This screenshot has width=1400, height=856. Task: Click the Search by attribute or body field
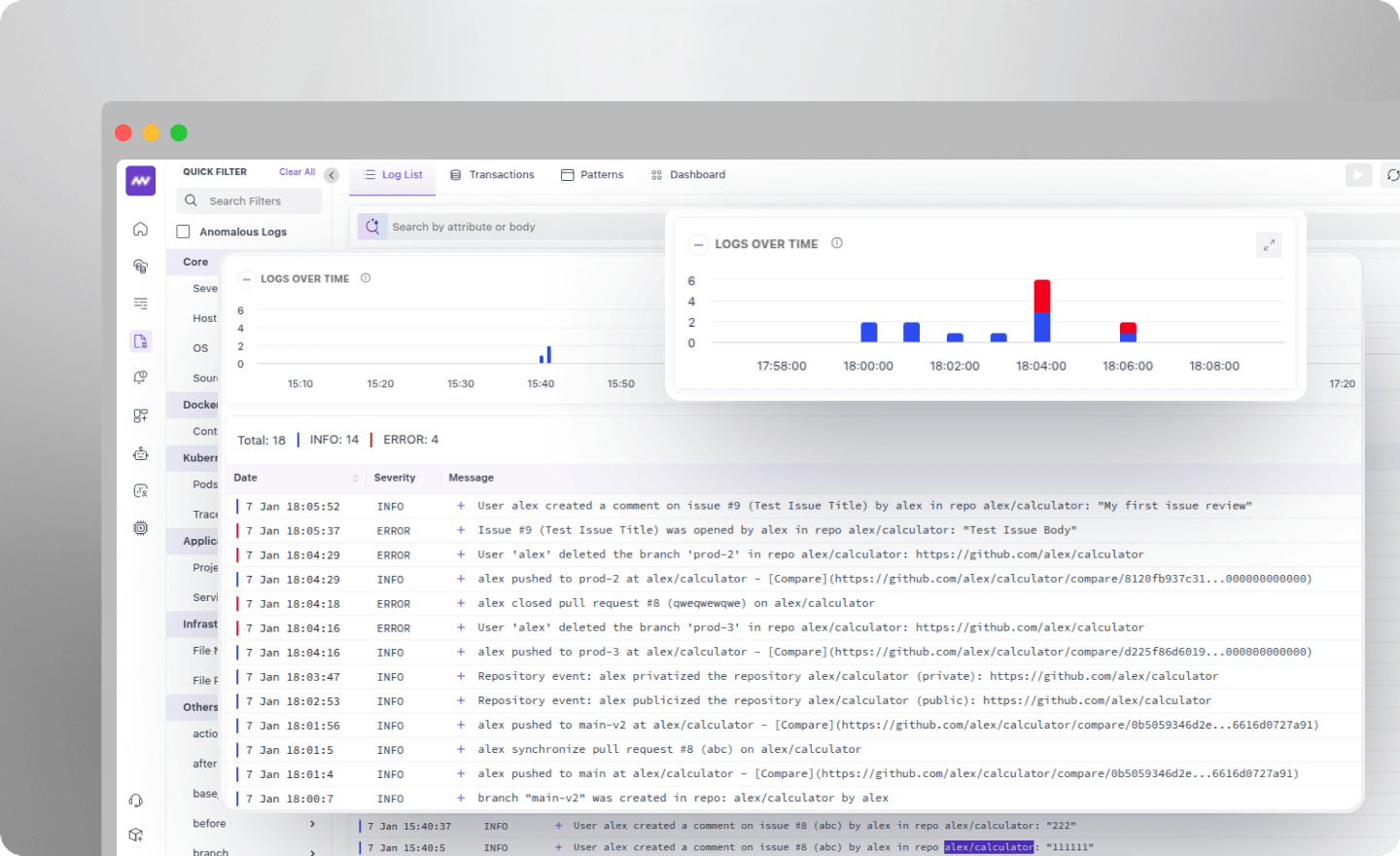point(506,226)
